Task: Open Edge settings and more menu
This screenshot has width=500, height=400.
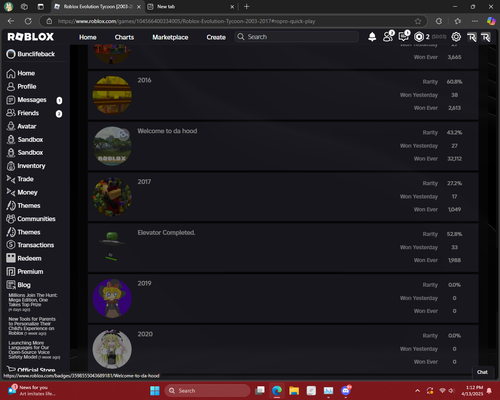Action: pos(475,21)
